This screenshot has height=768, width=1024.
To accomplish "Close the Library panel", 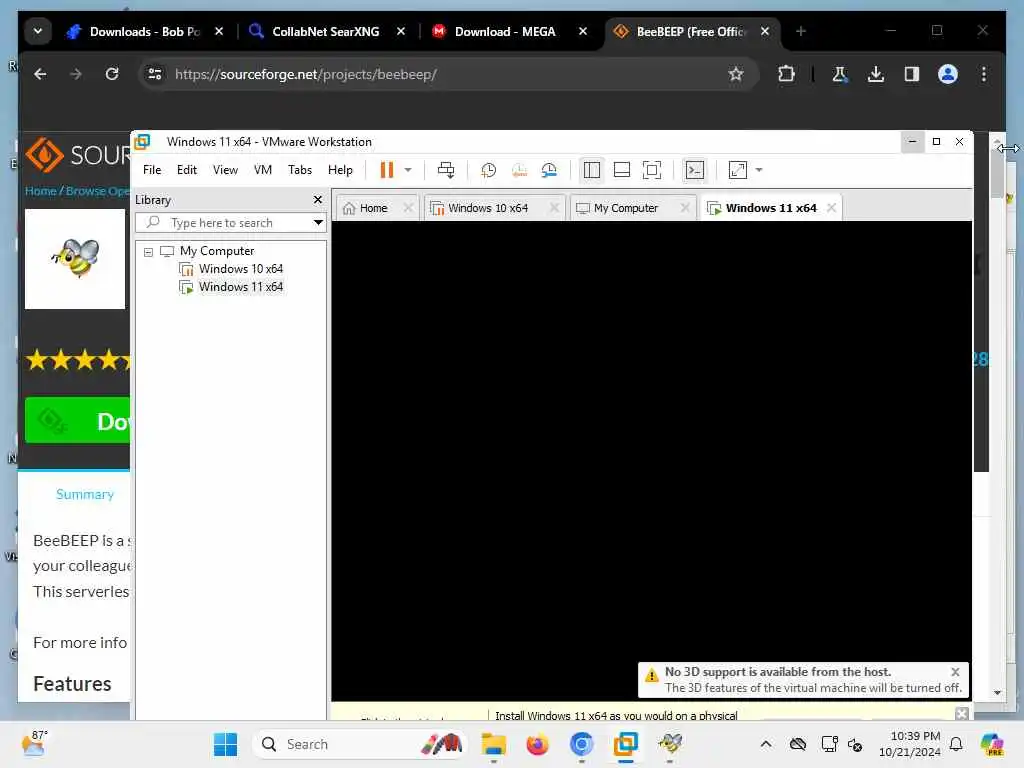I will [x=318, y=200].
